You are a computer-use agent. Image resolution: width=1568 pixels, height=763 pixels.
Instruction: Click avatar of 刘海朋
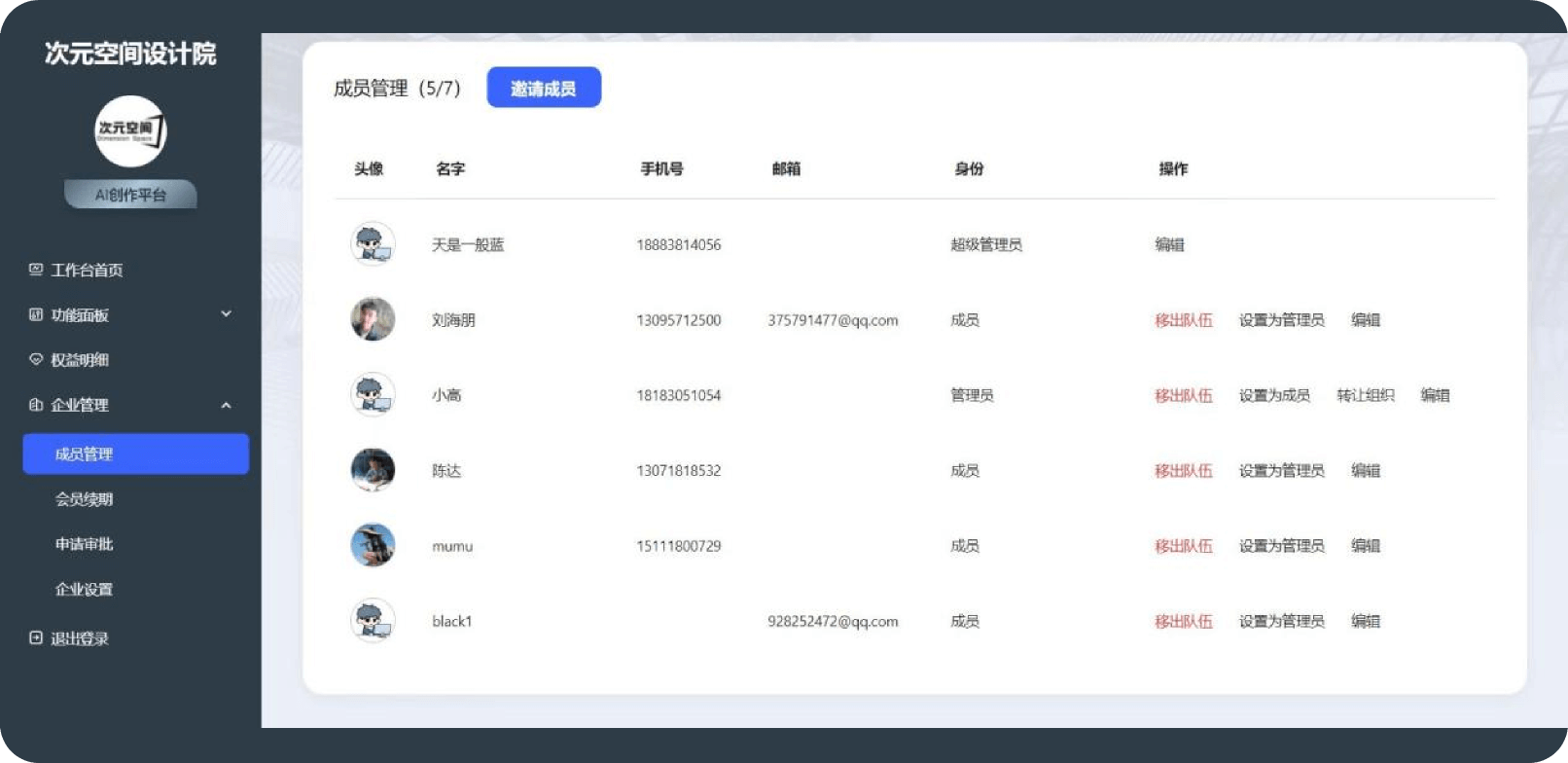click(x=373, y=319)
